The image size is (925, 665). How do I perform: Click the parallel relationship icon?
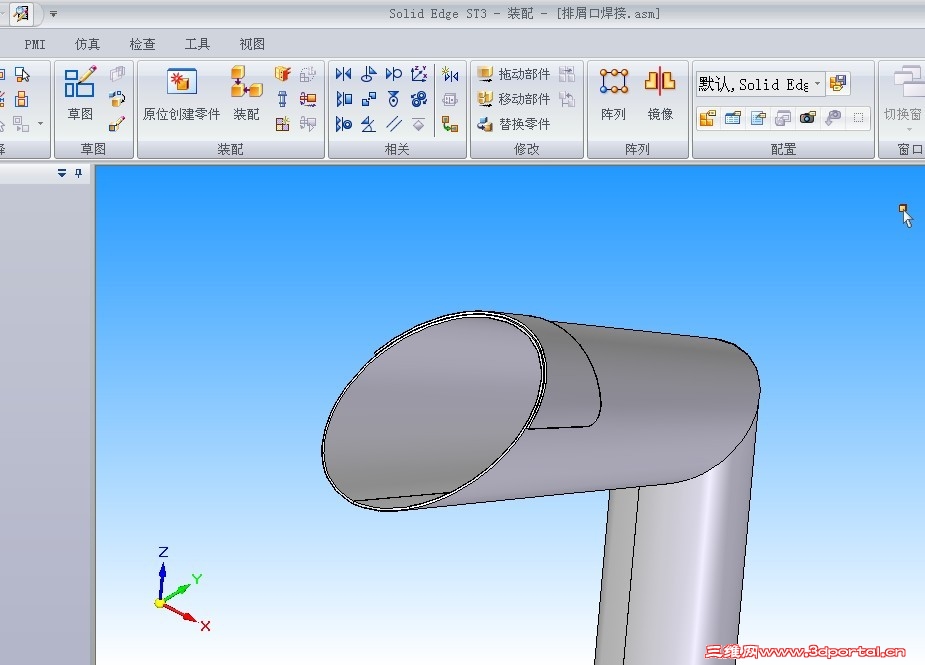(x=393, y=124)
